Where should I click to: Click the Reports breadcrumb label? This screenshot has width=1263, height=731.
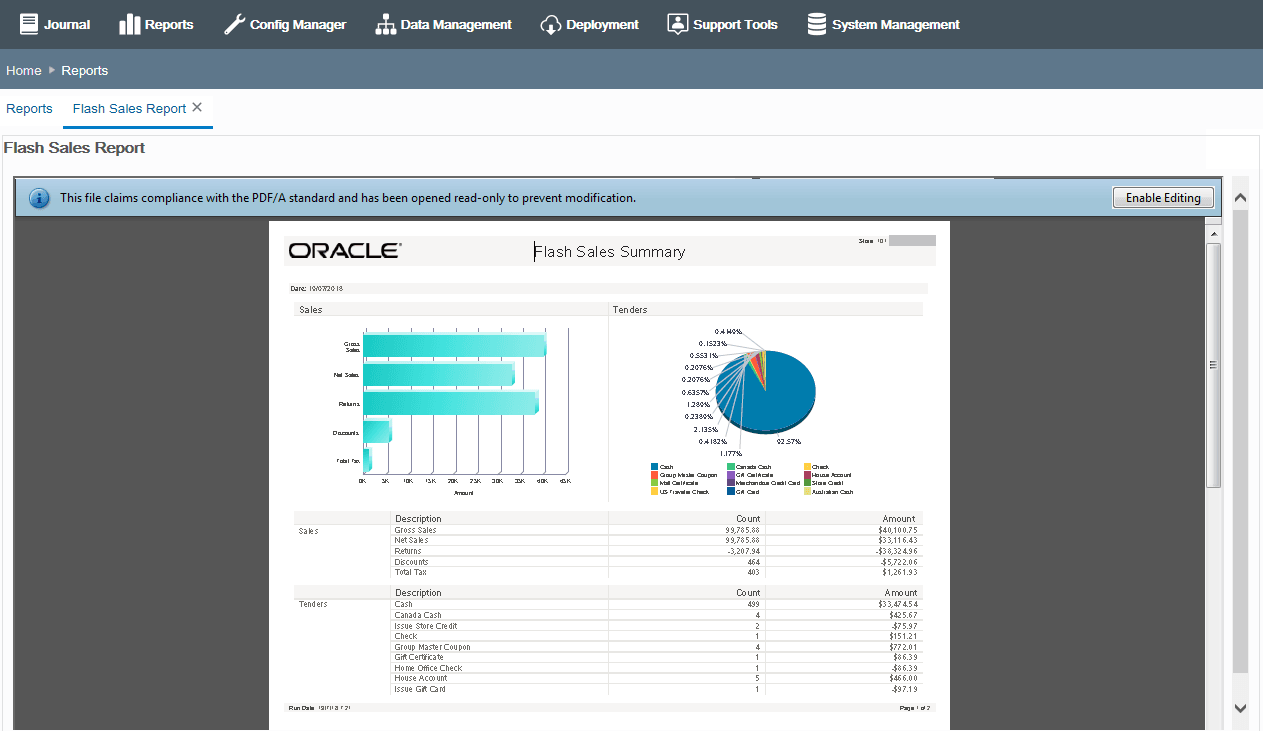[x=84, y=70]
